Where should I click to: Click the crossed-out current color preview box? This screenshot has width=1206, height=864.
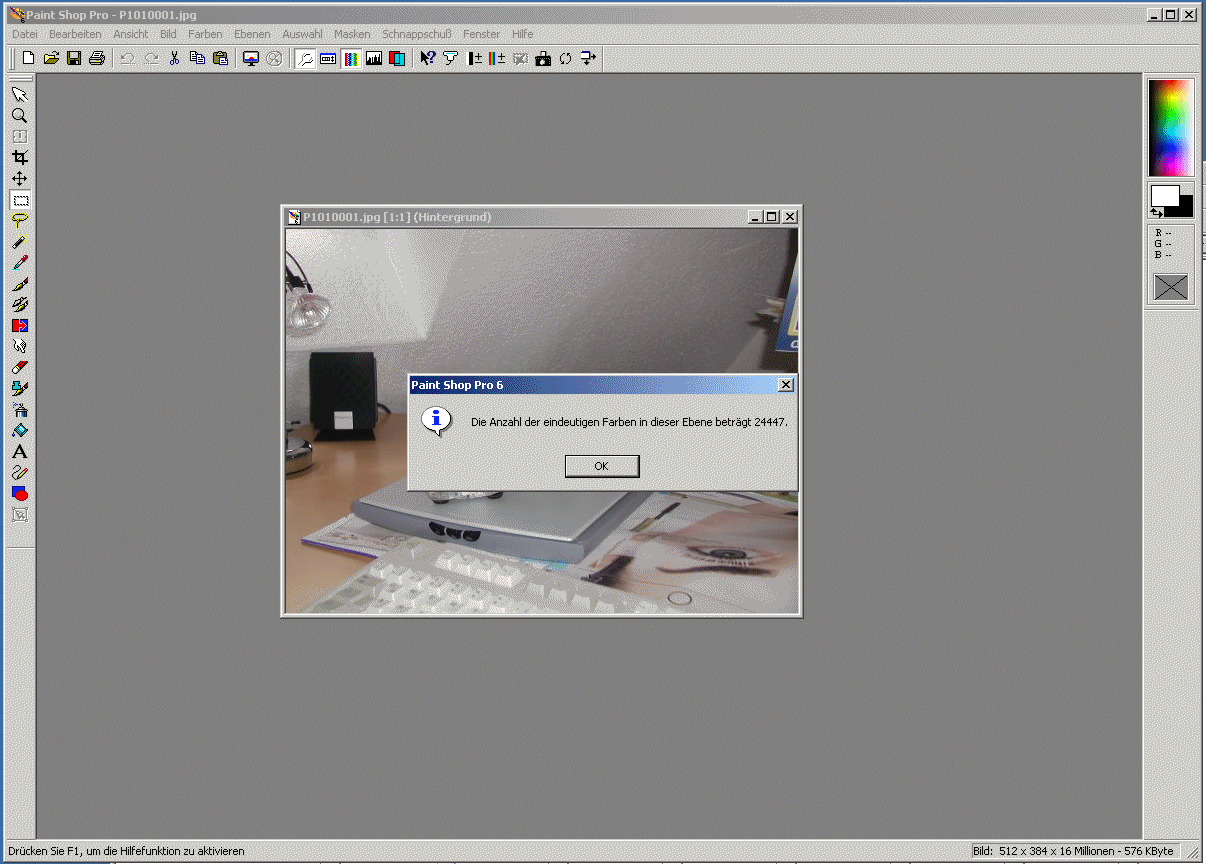(1171, 287)
